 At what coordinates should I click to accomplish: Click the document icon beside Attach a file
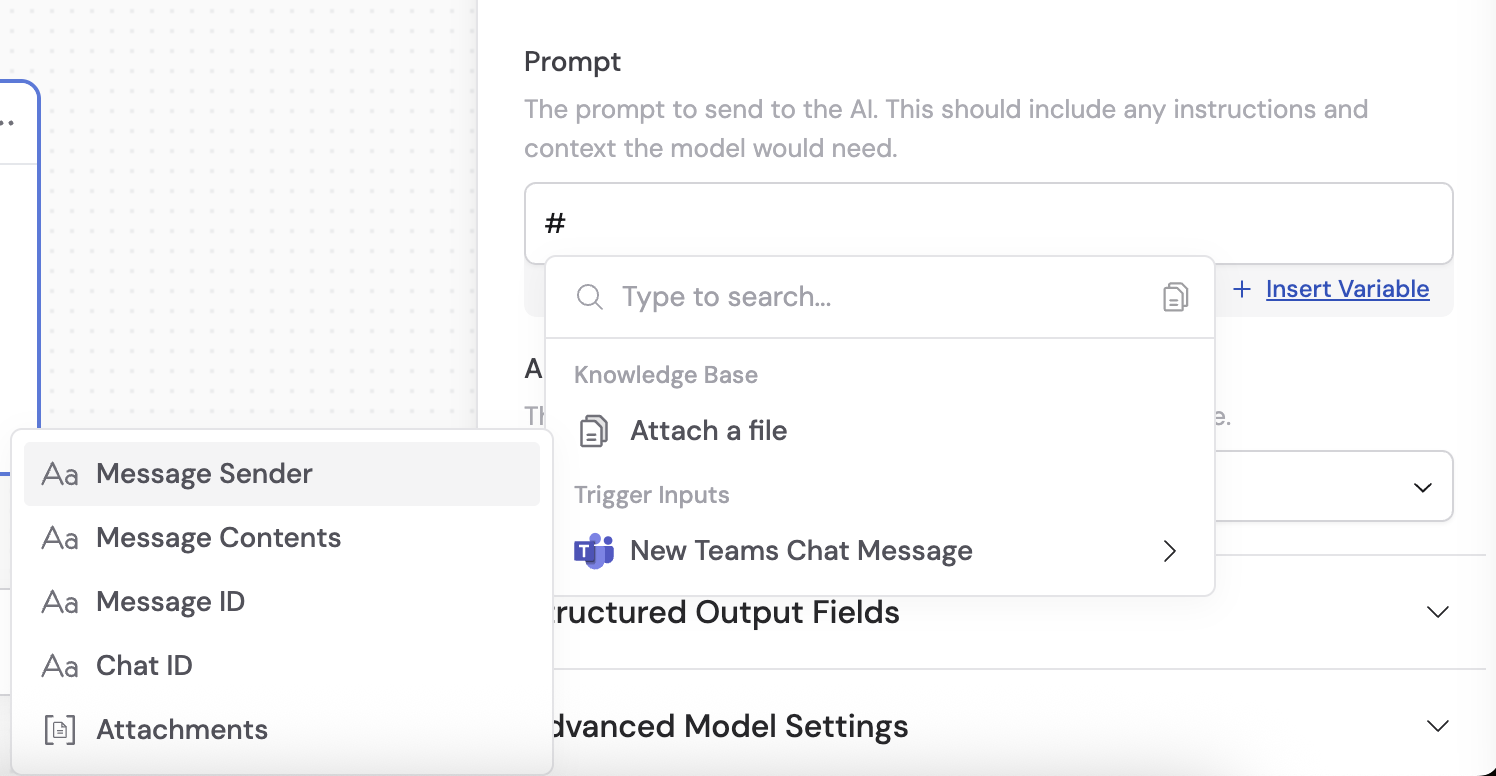coord(592,430)
